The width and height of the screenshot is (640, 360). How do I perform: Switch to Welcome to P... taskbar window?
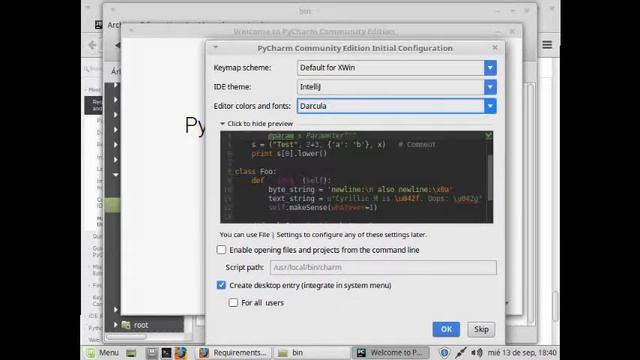pyautogui.click(x=391, y=353)
